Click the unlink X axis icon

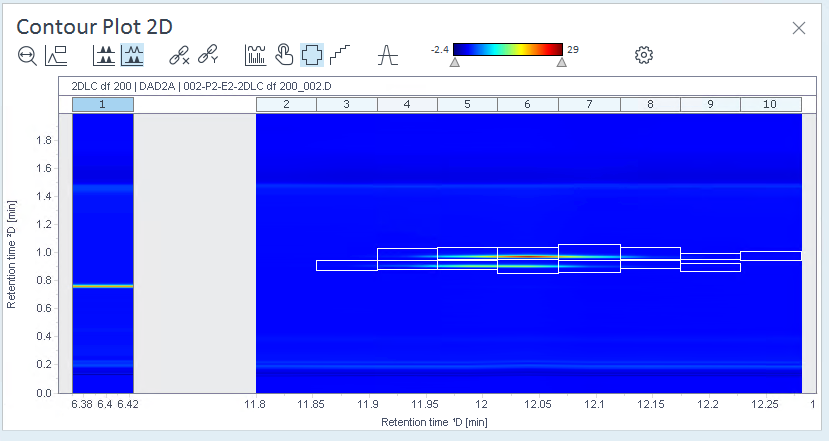179,55
